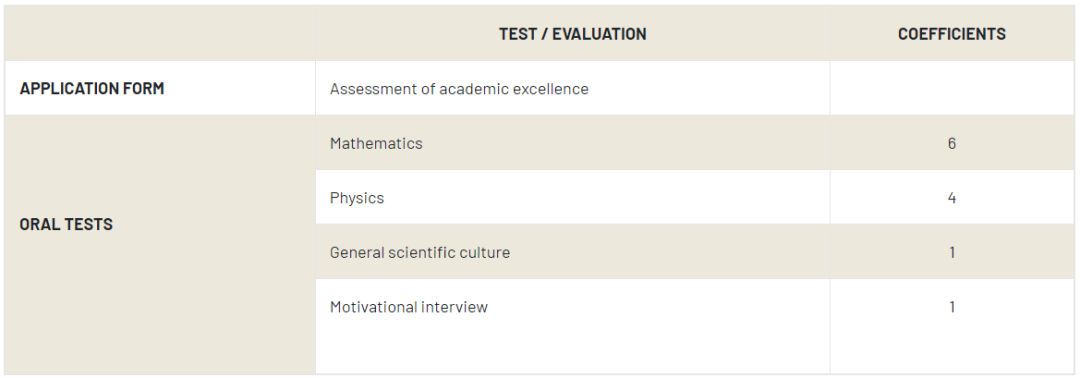The image size is (1080, 378).
Task: Select Physics coefficient value 4
Action: click(x=951, y=198)
